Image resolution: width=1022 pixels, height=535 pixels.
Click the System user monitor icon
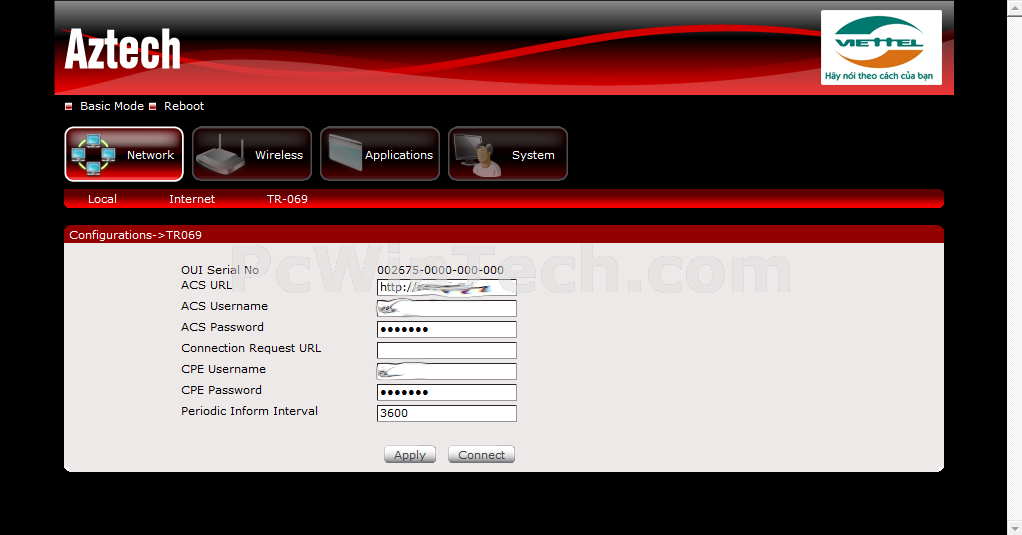477,155
